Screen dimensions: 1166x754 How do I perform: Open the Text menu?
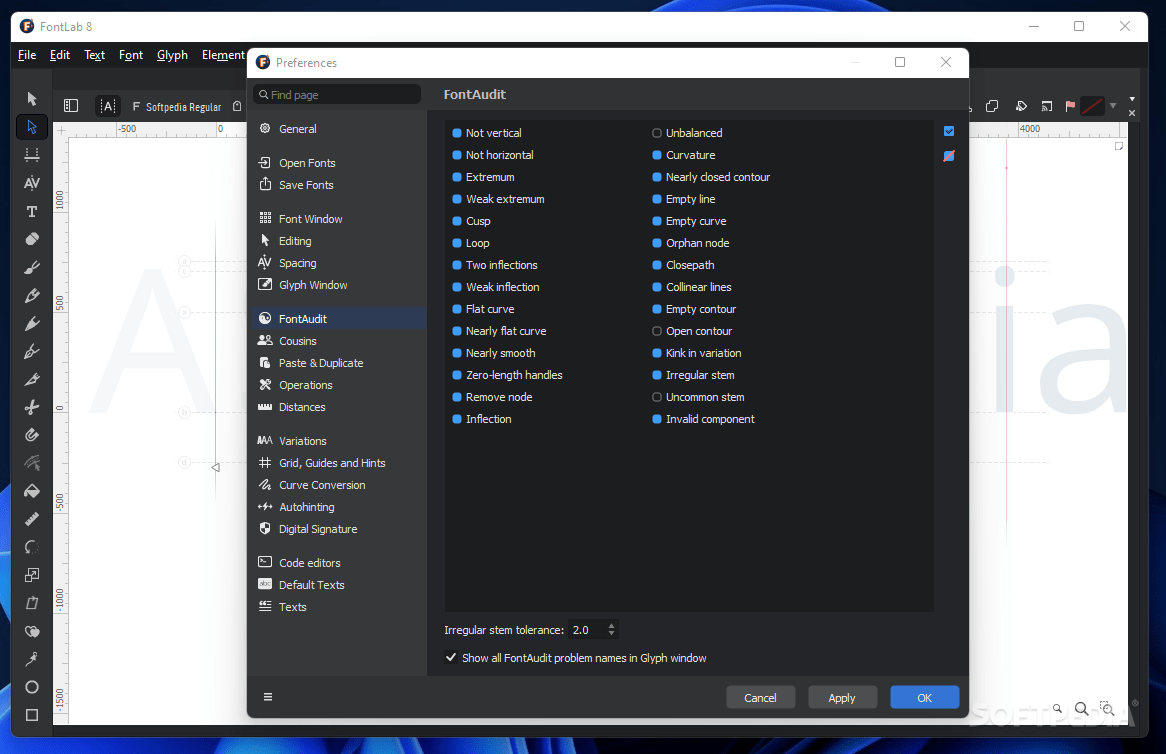coord(94,55)
